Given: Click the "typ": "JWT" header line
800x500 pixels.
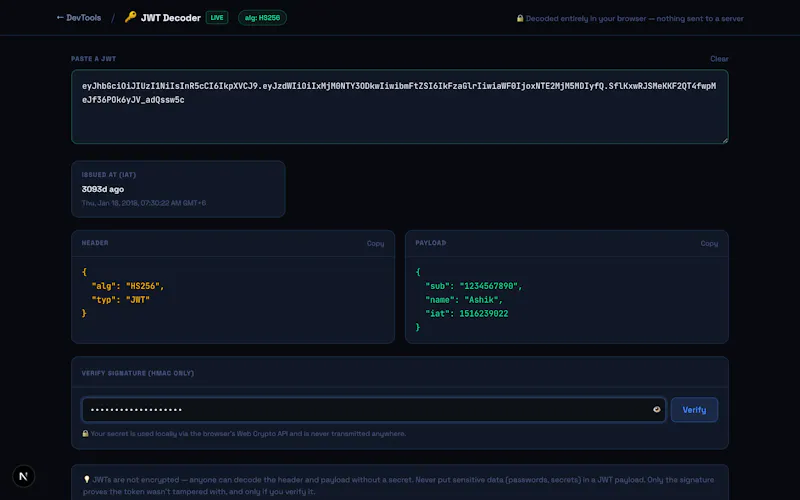Looking at the screenshot, I should point(120,300).
